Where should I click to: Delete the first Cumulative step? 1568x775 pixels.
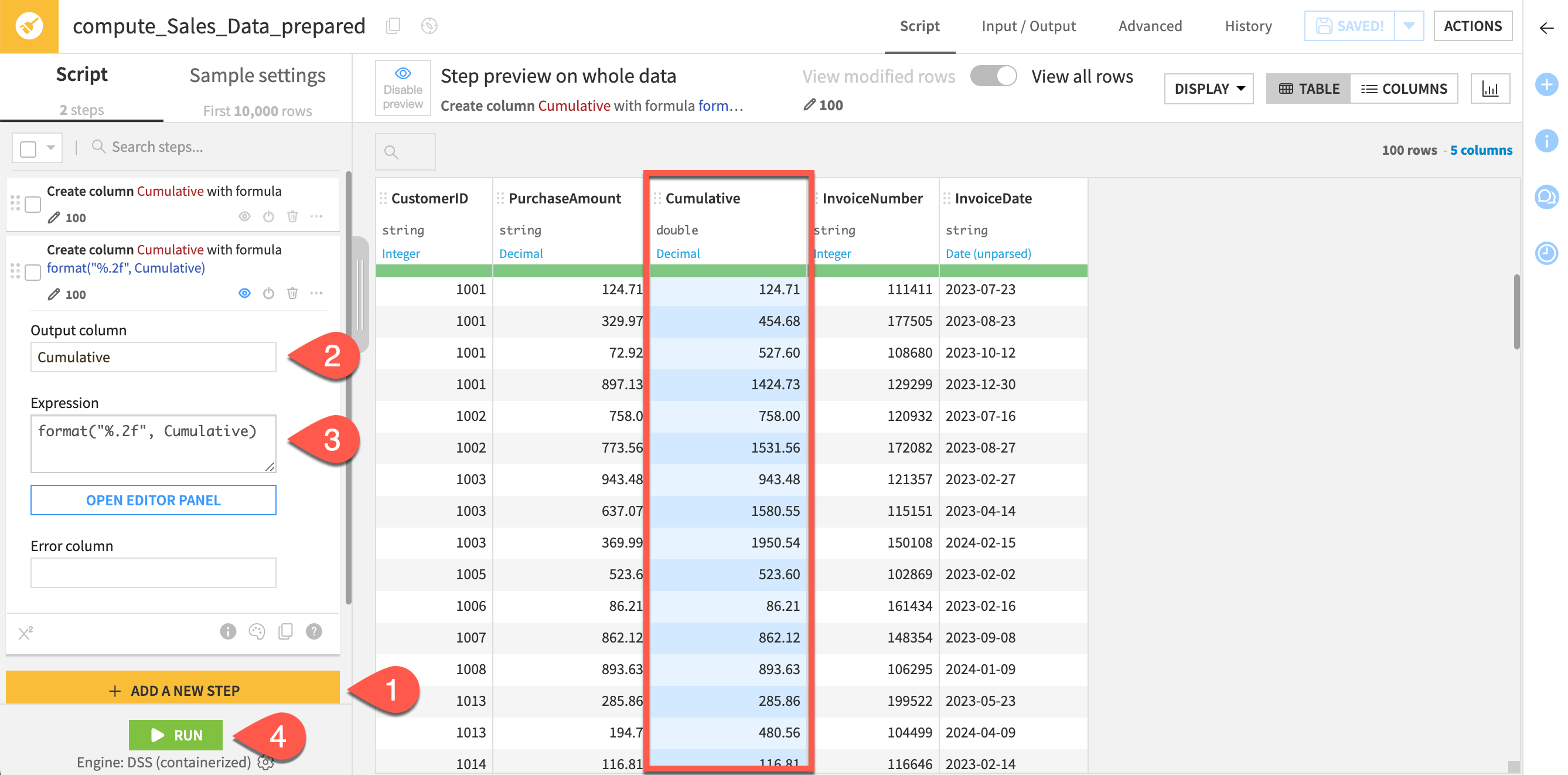point(293,217)
